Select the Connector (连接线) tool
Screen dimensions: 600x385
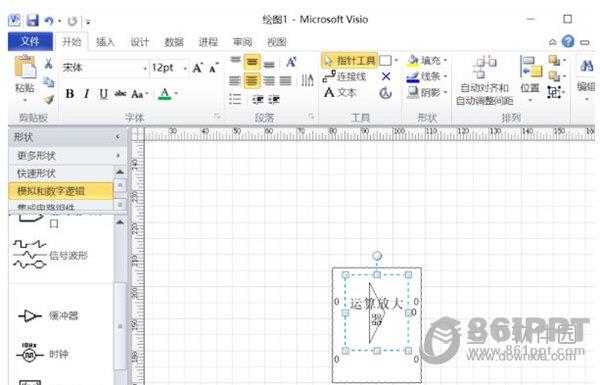pos(345,77)
